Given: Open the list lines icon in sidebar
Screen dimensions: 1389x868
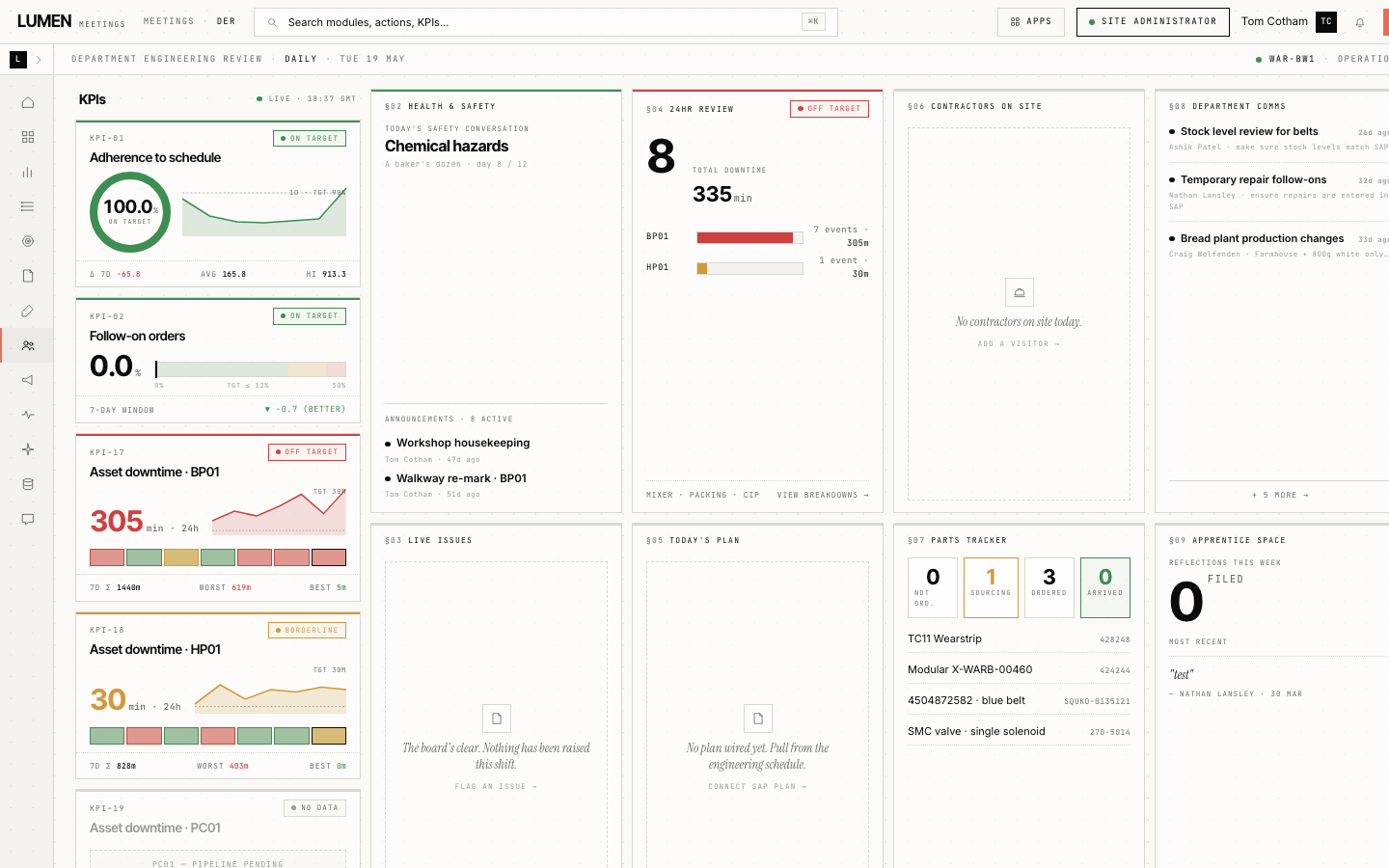Looking at the screenshot, I should click(28, 206).
